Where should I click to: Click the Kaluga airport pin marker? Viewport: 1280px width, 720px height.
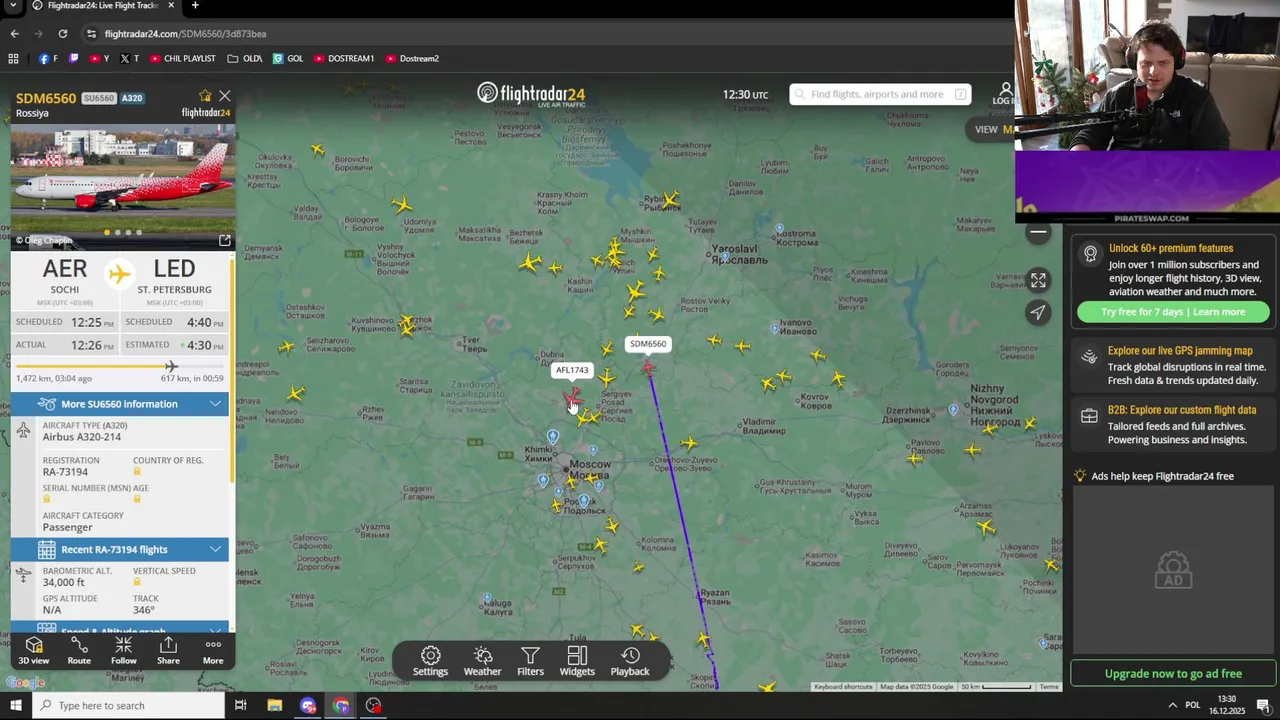click(x=487, y=600)
